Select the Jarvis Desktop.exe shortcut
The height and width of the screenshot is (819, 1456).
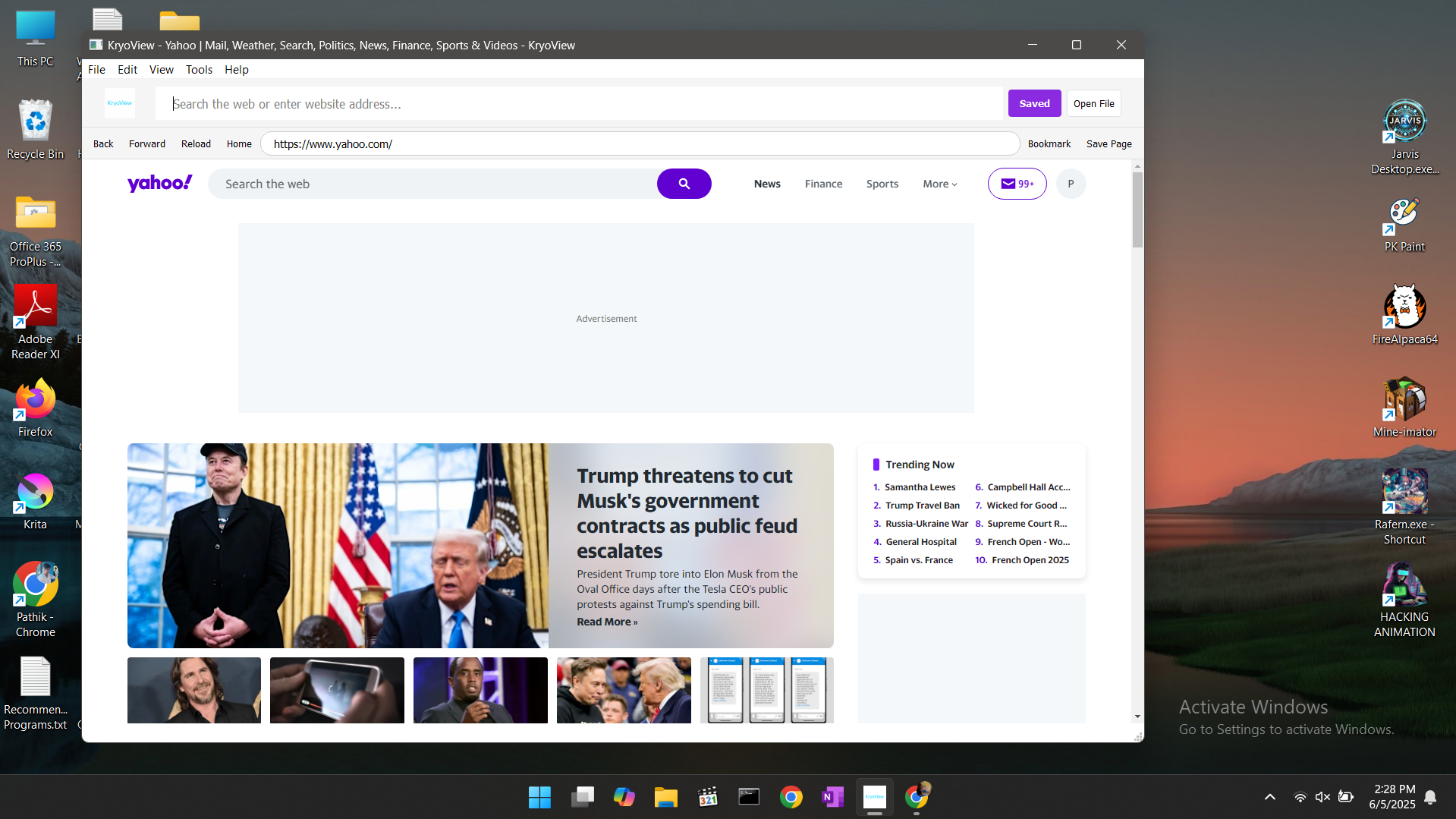1404,137
